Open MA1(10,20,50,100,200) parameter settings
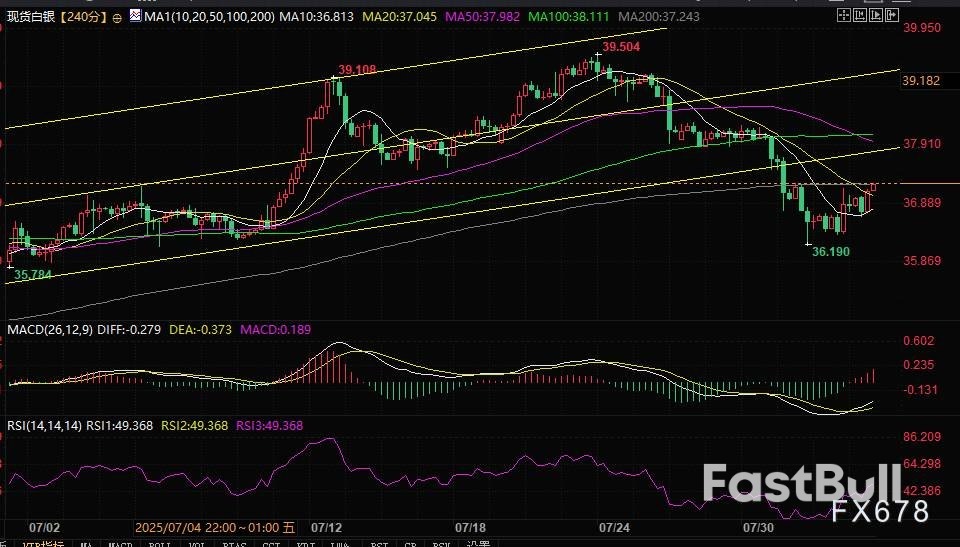 207,18
